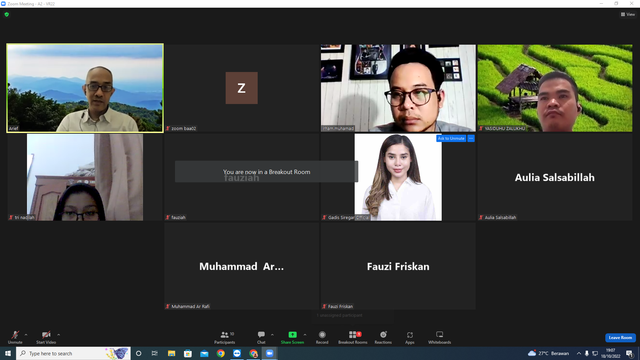The height and width of the screenshot is (360, 640).
Task: Select the zoom baa02 participant tile
Action: (x=242, y=88)
